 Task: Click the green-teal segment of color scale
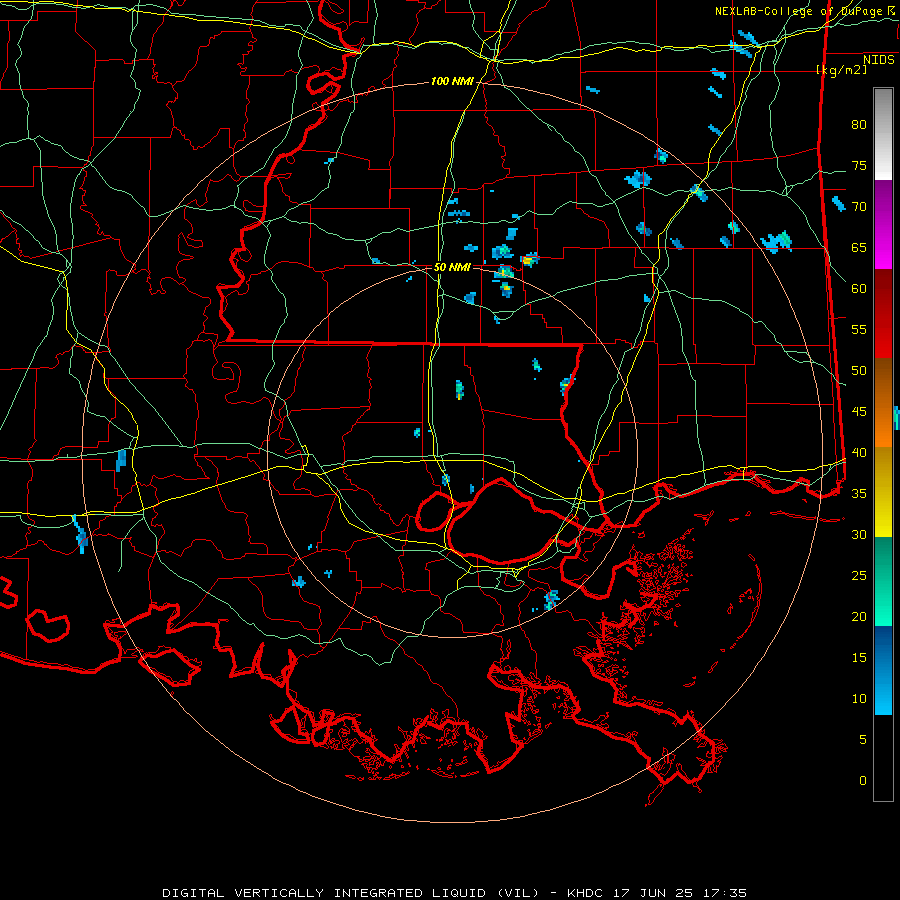(883, 581)
